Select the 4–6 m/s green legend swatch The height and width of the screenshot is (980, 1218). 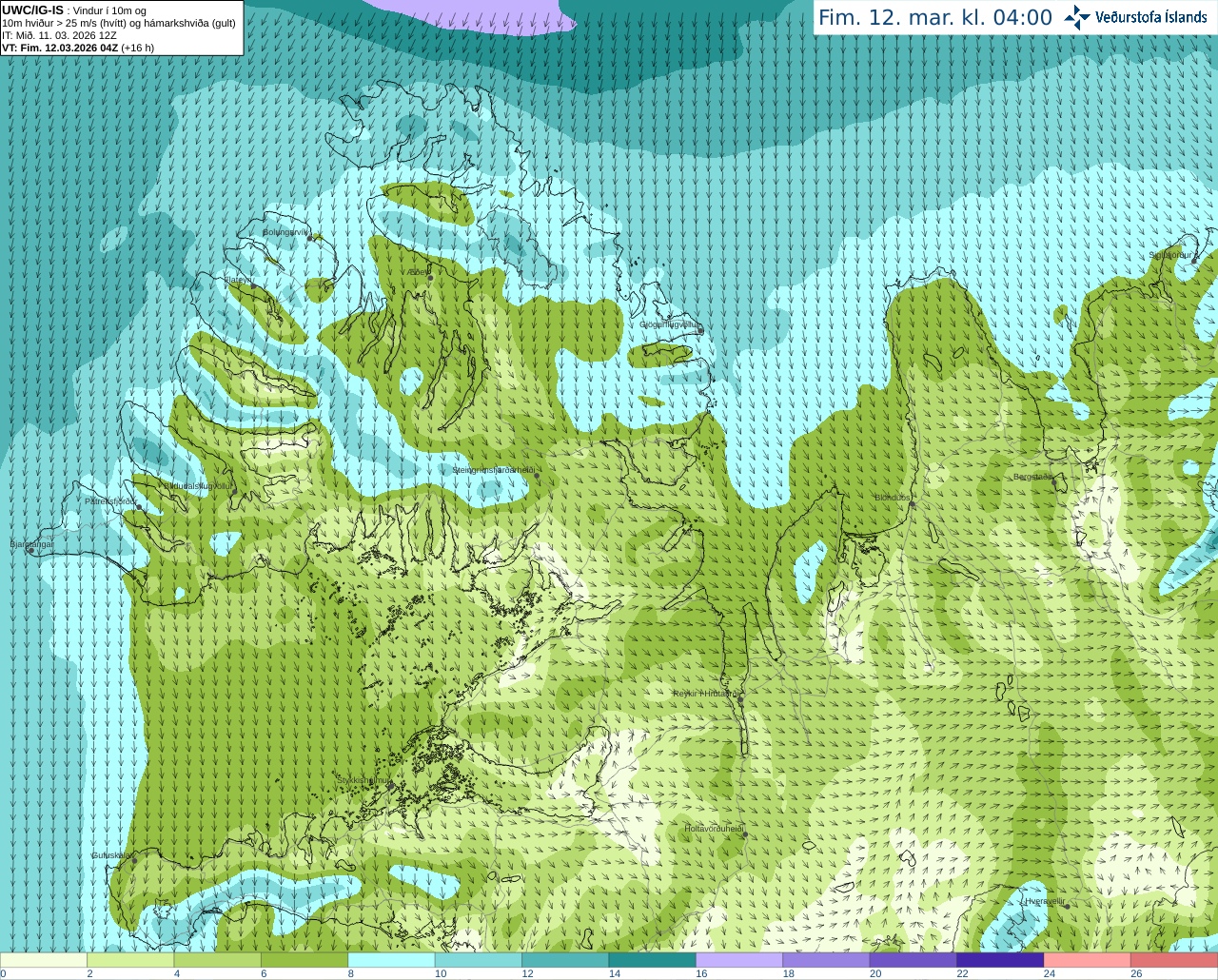pyautogui.click(x=218, y=960)
